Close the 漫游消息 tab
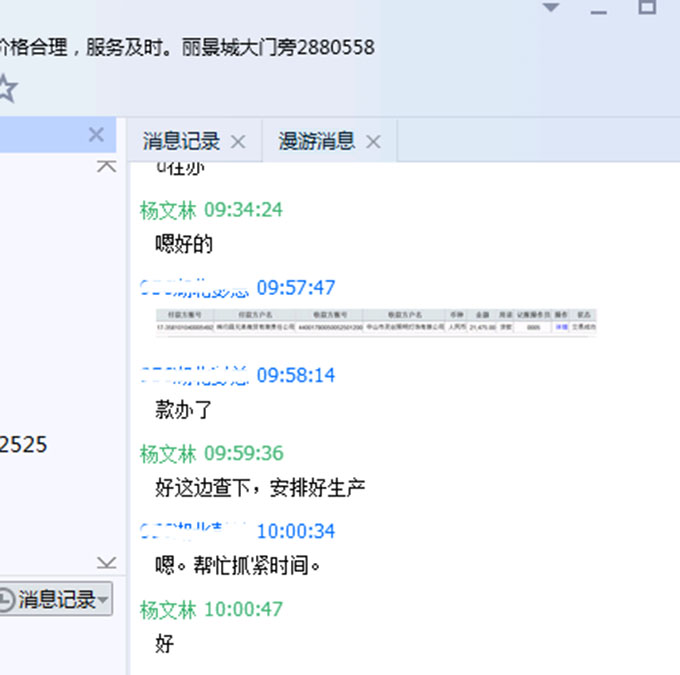 tap(373, 142)
